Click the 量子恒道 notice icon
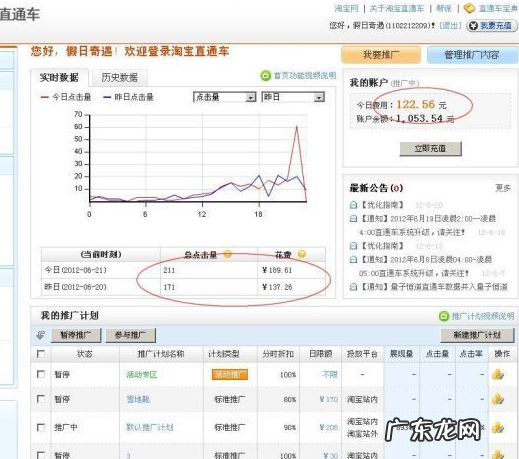 point(353,287)
